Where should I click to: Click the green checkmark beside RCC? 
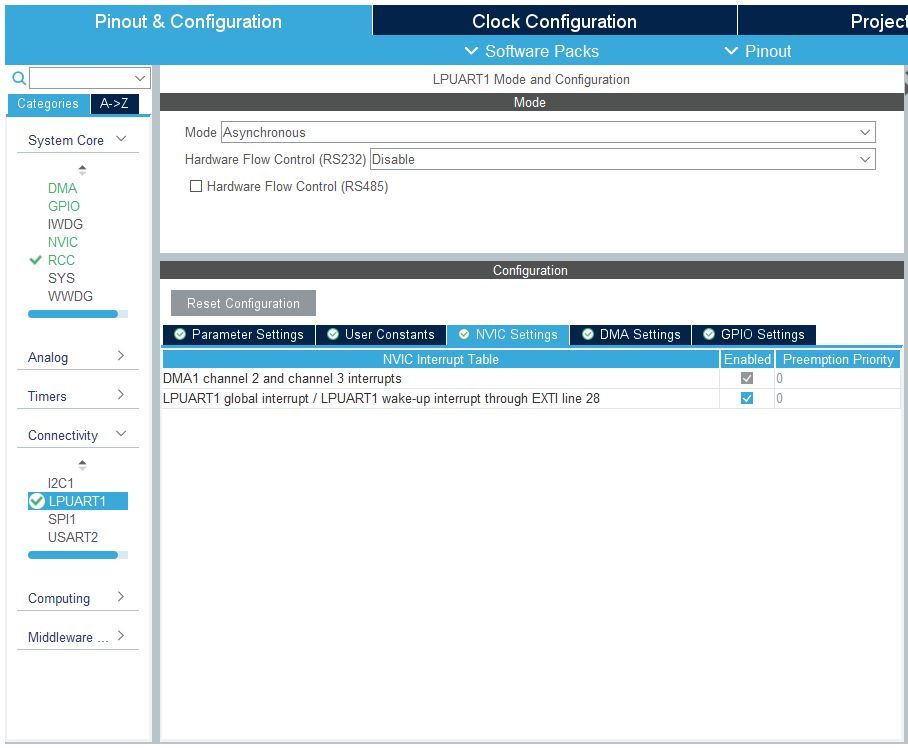tap(35, 260)
